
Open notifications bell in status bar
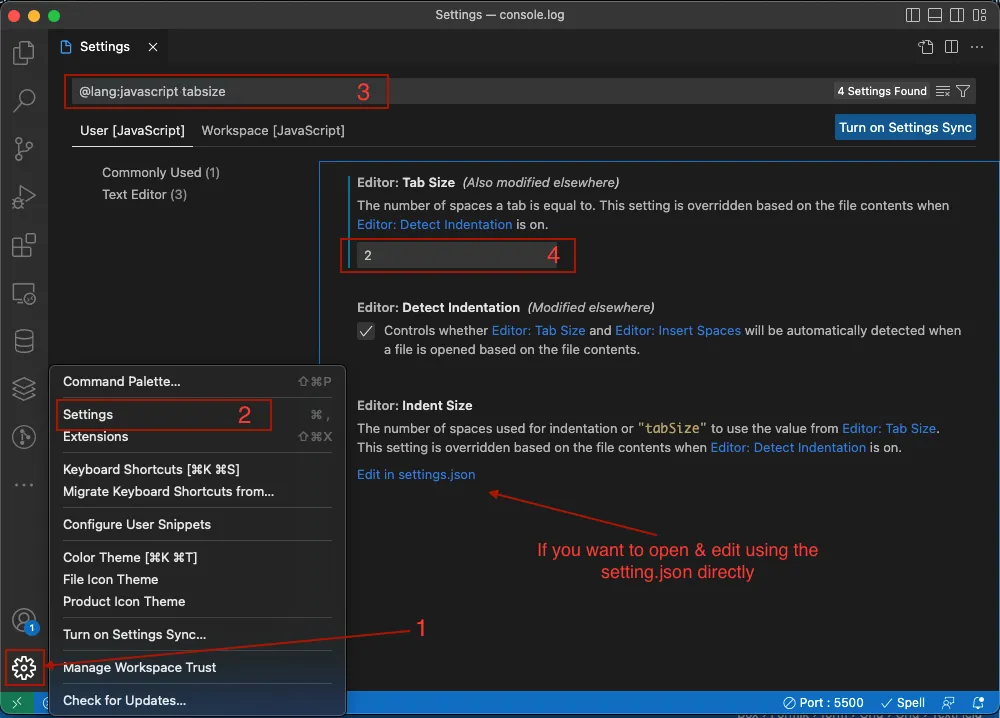[978, 703]
